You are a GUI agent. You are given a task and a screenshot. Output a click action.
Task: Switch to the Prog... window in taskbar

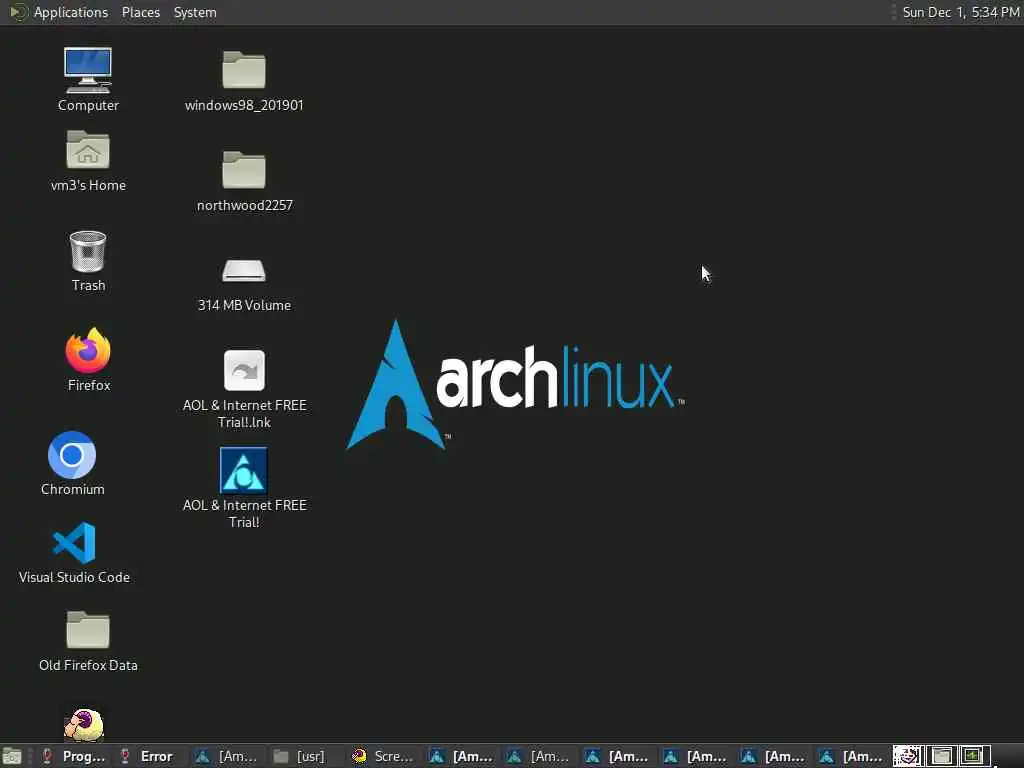click(73, 756)
